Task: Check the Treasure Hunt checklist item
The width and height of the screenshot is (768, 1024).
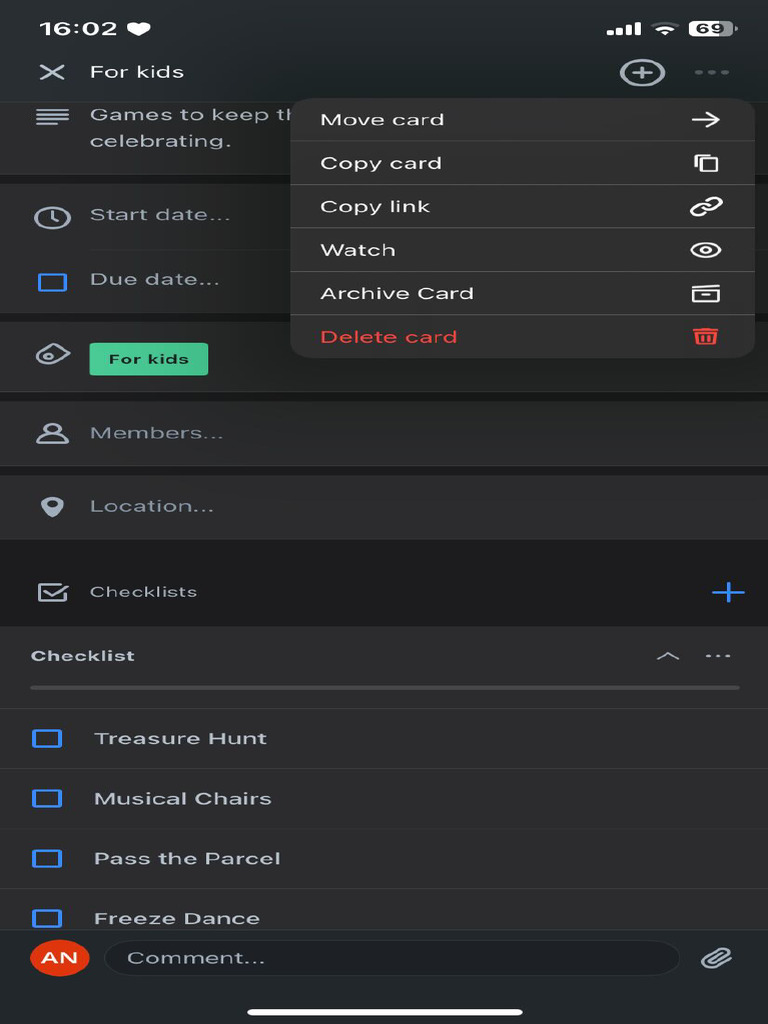Action: tap(47, 739)
